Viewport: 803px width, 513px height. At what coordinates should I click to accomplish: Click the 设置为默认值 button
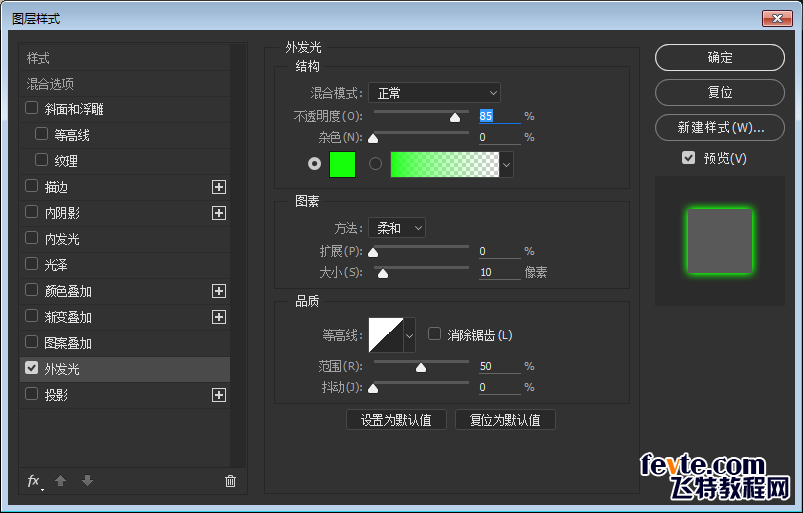point(396,420)
